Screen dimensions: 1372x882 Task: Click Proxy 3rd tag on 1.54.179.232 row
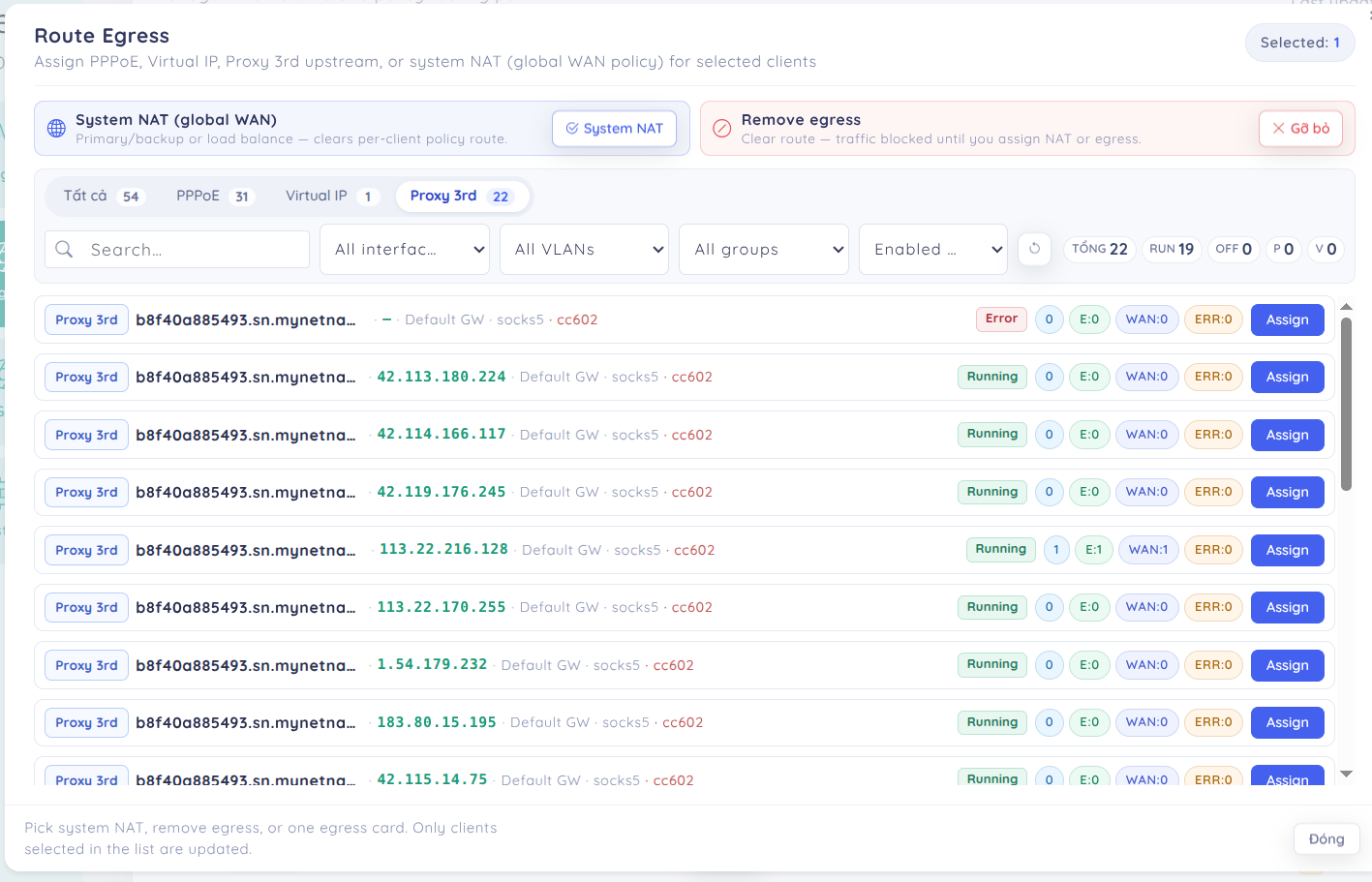[x=86, y=665]
